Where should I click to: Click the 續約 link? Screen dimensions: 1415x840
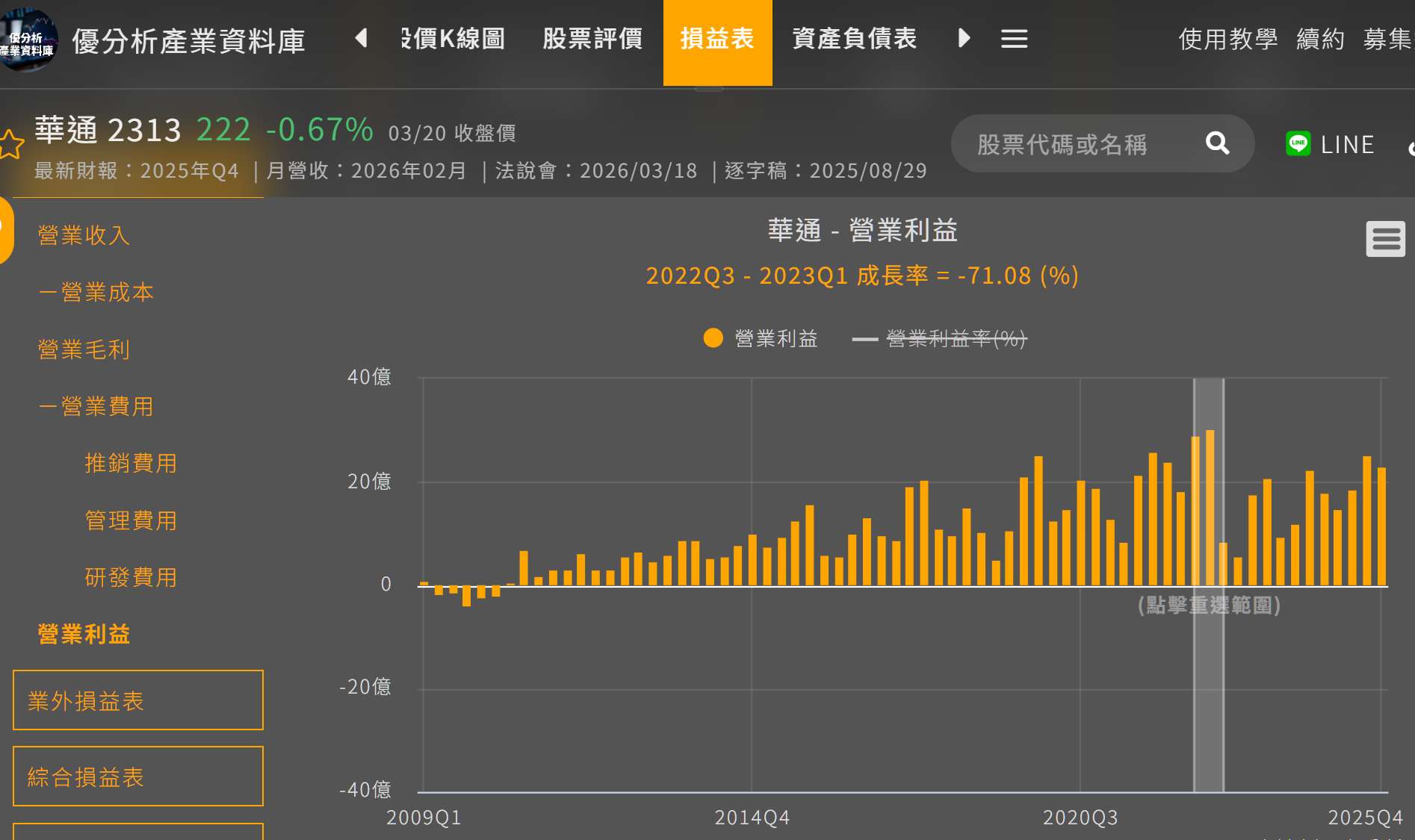1320,39
